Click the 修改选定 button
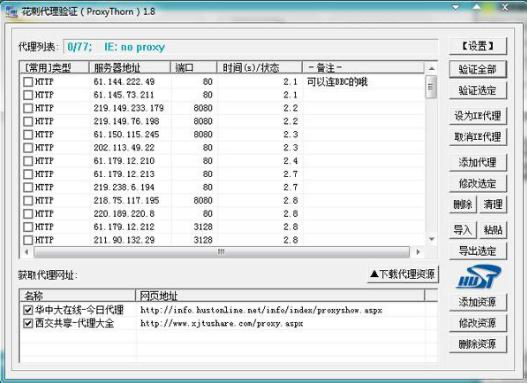Viewport: 527px width, 383px height. coord(478,184)
